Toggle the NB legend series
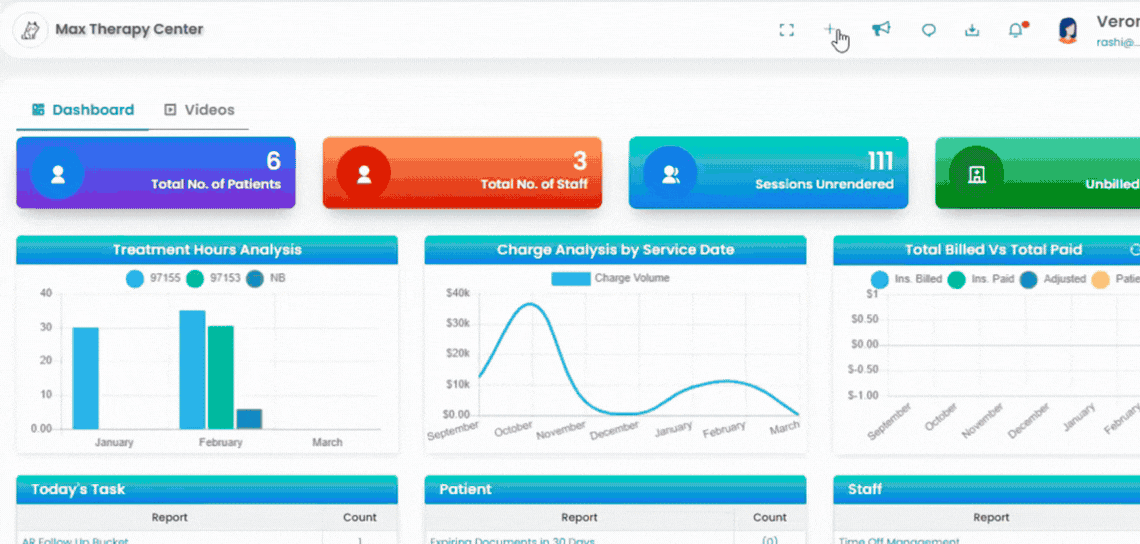Viewport: 1140px width, 544px height. (265, 279)
